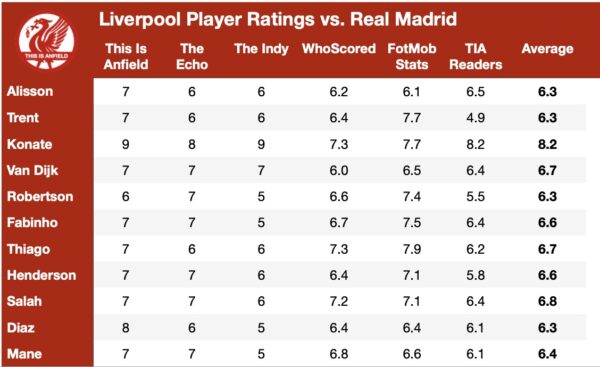Click the 'TIA Readers' column header

[476, 56]
